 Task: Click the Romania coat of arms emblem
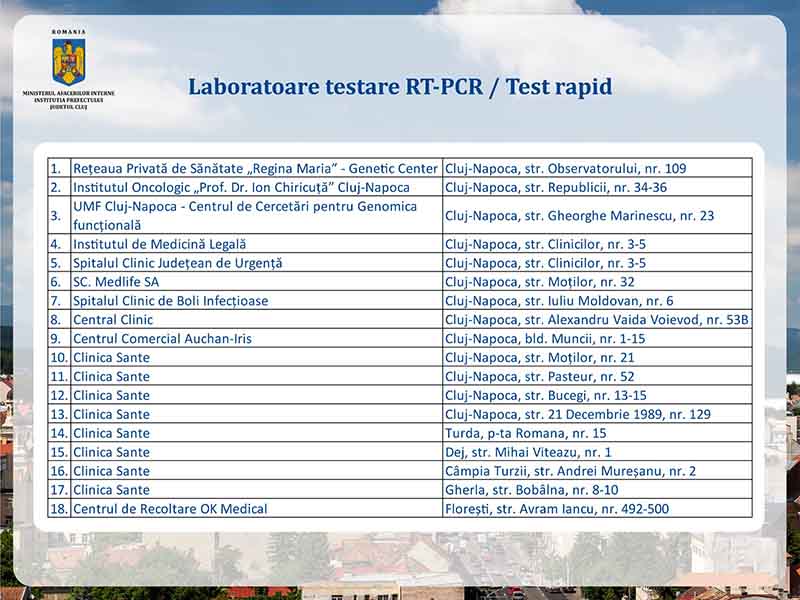pyautogui.click(x=68, y=61)
